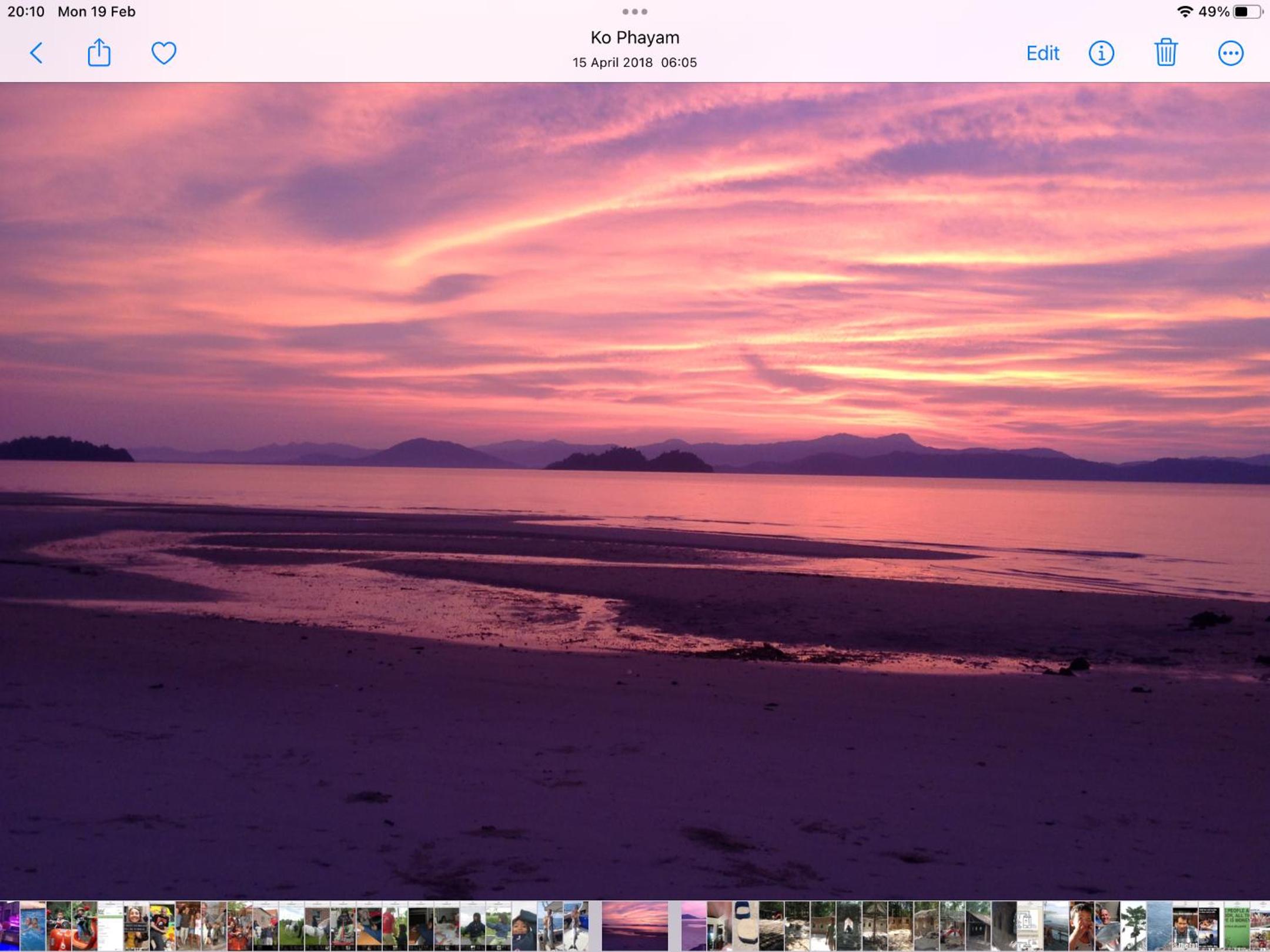
Task: Tap the clock time in status bar
Action: point(26,12)
